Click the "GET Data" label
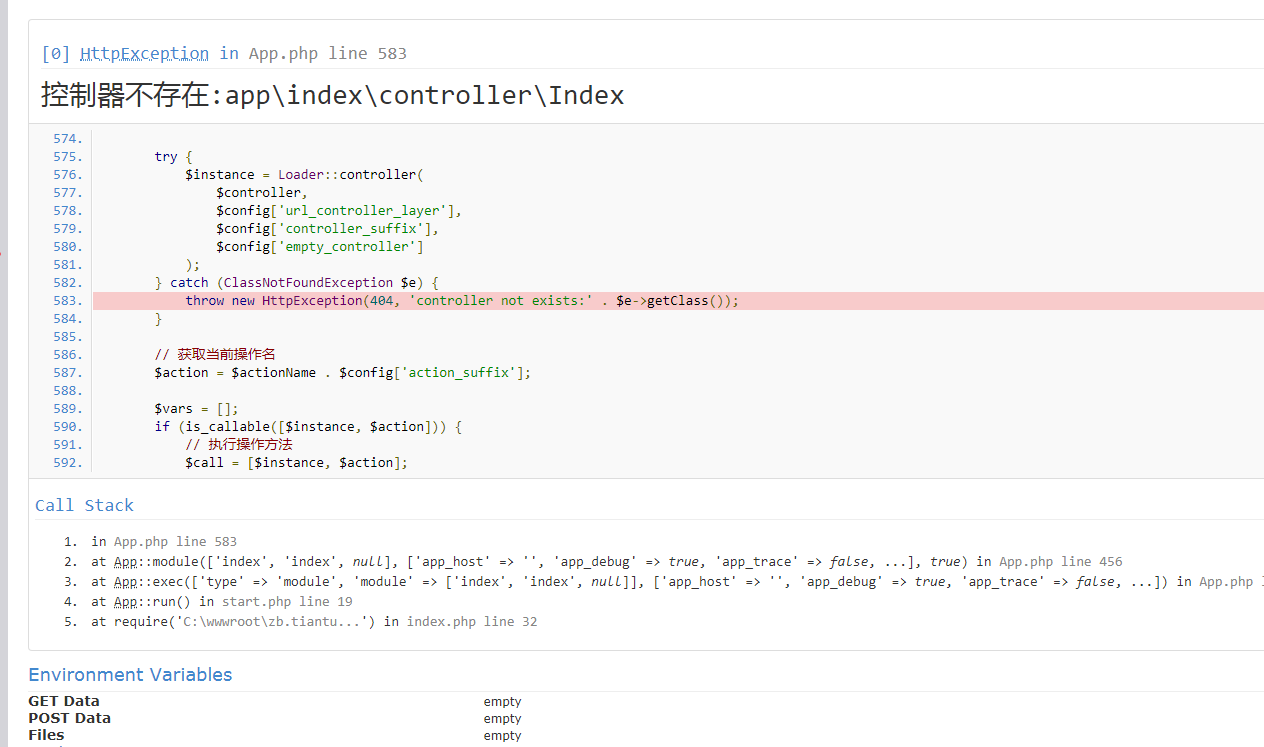The image size is (1264, 747). click(x=64, y=701)
